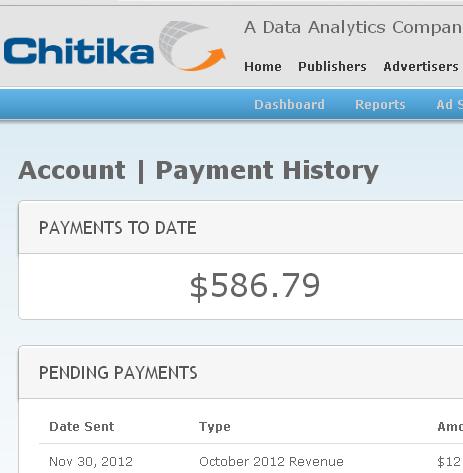Click the orange arrow globe logo graphic

(192, 45)
